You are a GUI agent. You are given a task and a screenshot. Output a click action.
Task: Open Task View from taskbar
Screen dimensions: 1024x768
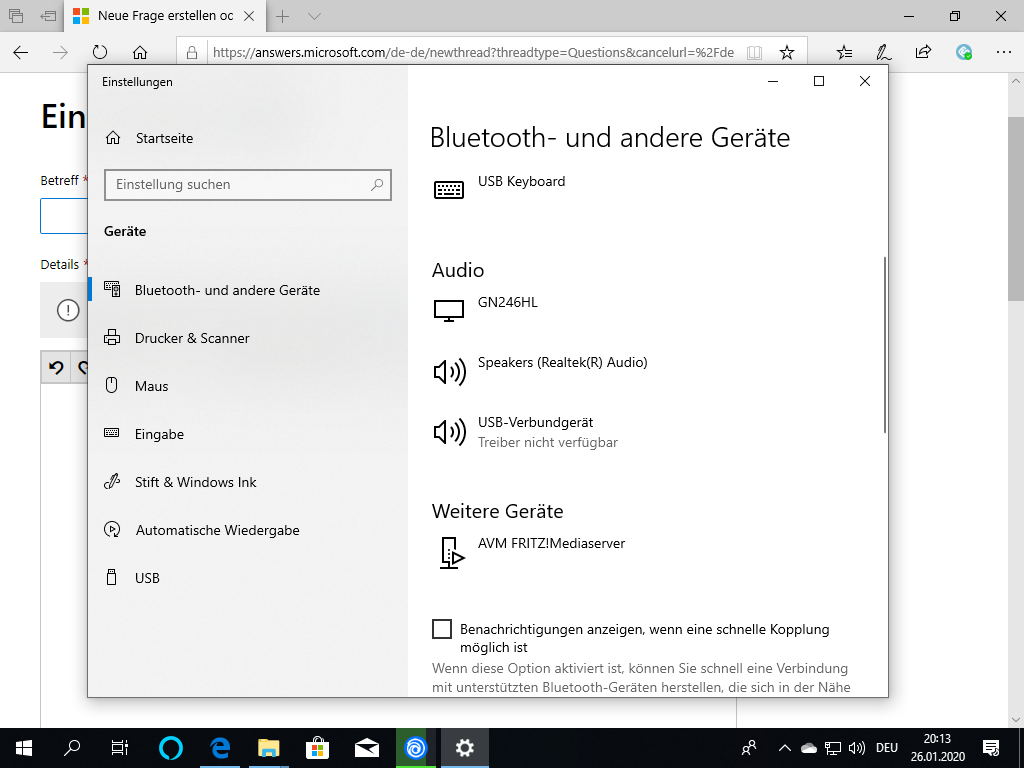point(120,748)
